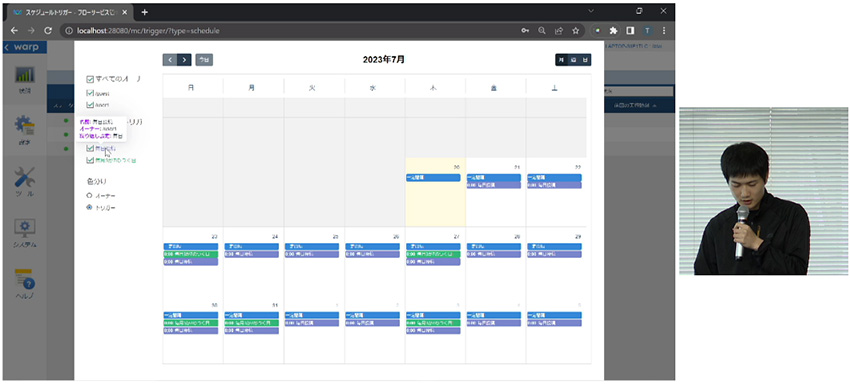Select the 'トリガー' color radio button
Screen dimensions: 850x385
click(x=89, y=208)
